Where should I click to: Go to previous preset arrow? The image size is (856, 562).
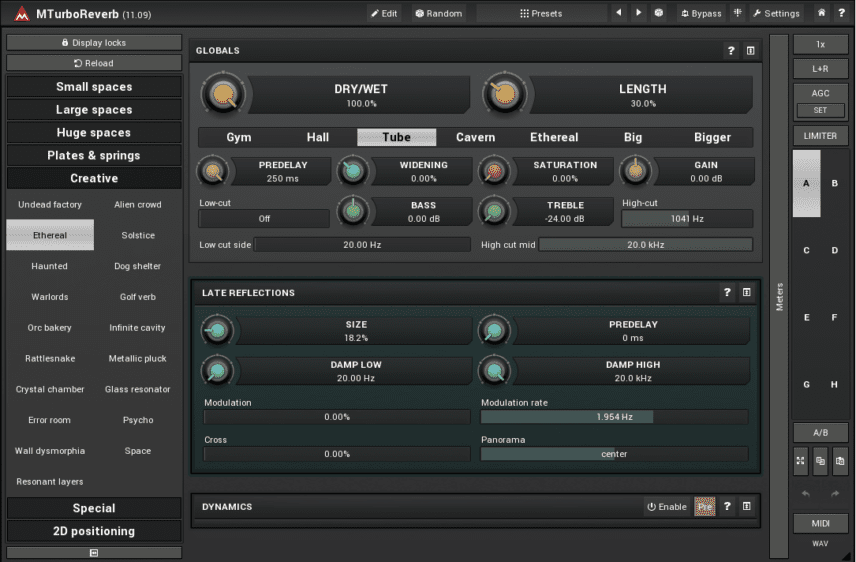(619, 13)
